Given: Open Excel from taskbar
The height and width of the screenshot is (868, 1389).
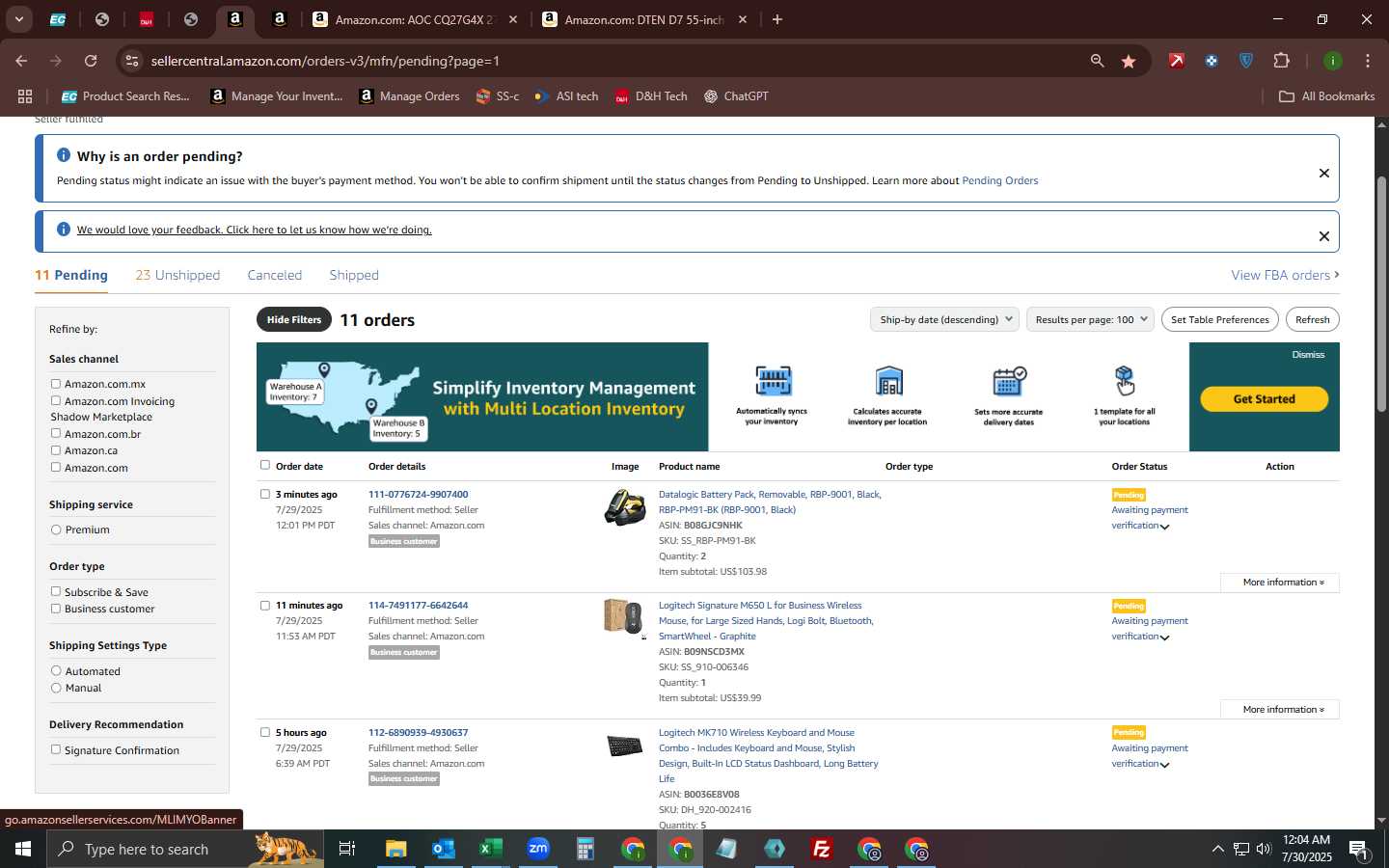Looking at the screenshot, I should pyautogui.click(x=491, y=849).
